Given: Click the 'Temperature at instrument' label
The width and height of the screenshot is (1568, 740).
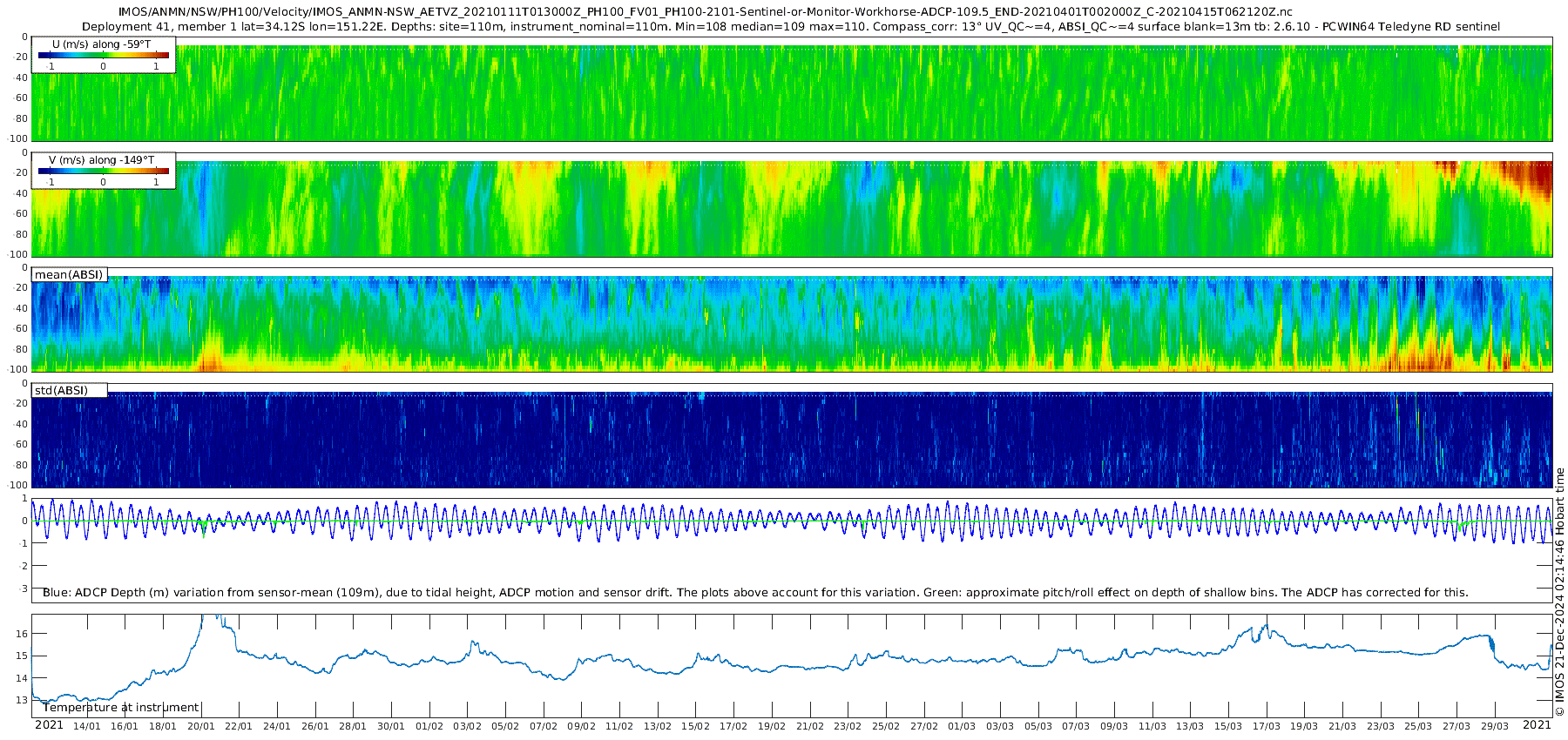Looking at the screenshot, I should tap(120, 708).
